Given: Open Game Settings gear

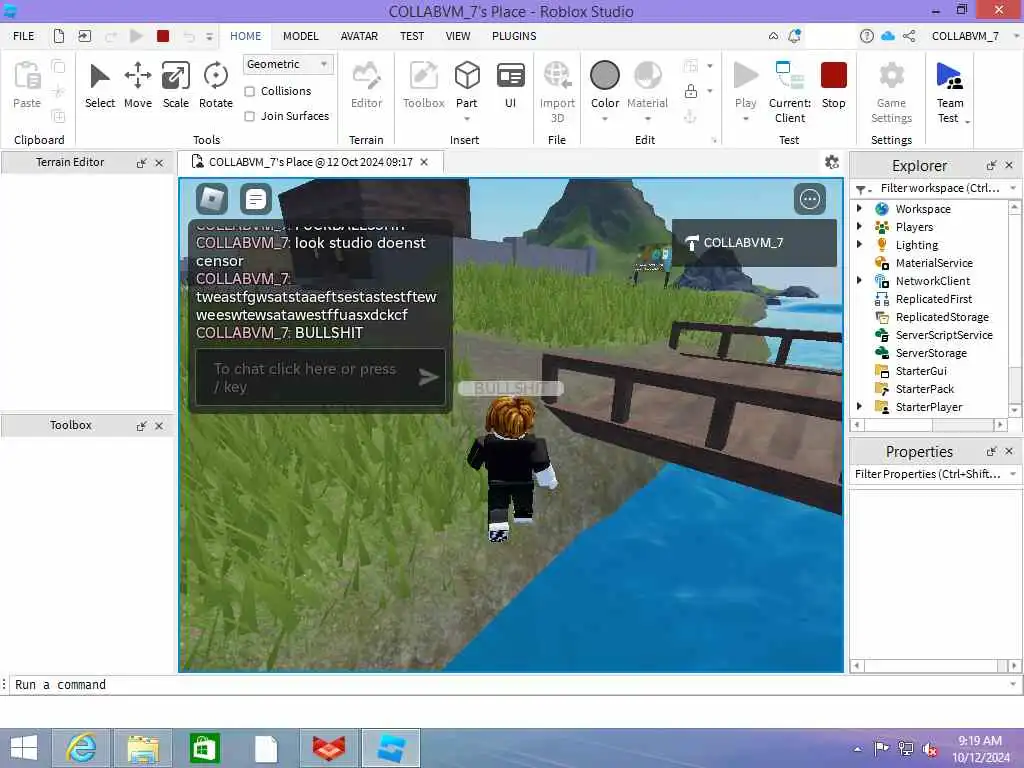Looking at the screenshot, I should (891, 76).
